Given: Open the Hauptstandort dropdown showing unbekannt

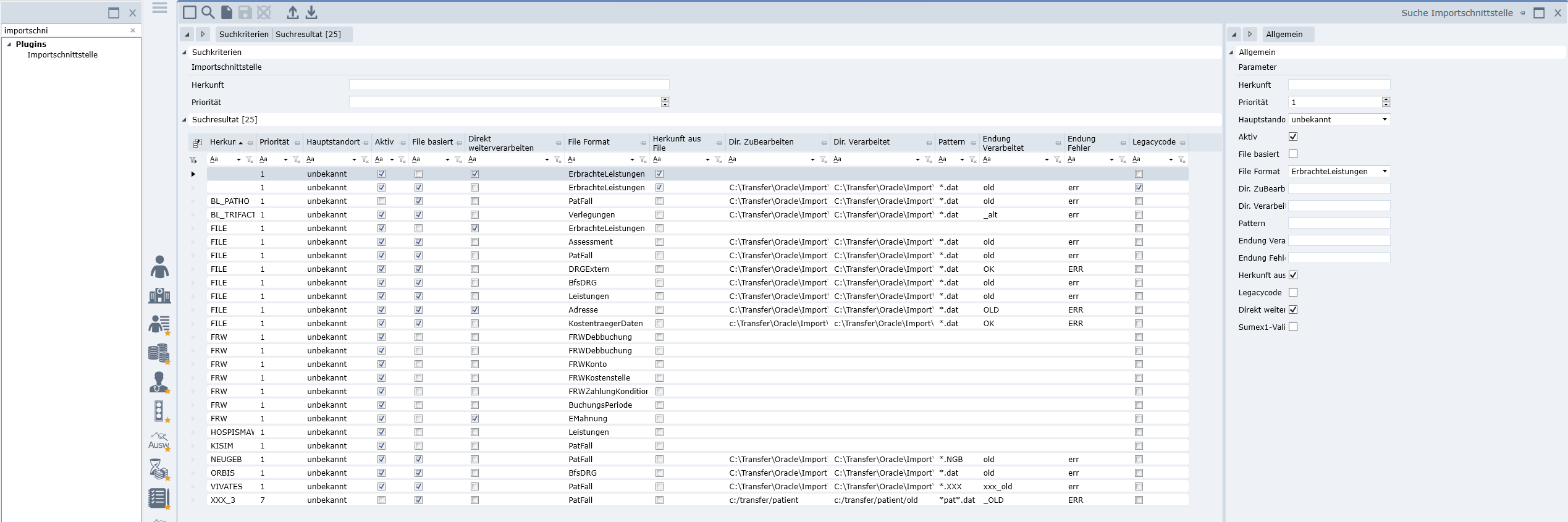Looking at the screenshot, I should [x=1339, y=119].
